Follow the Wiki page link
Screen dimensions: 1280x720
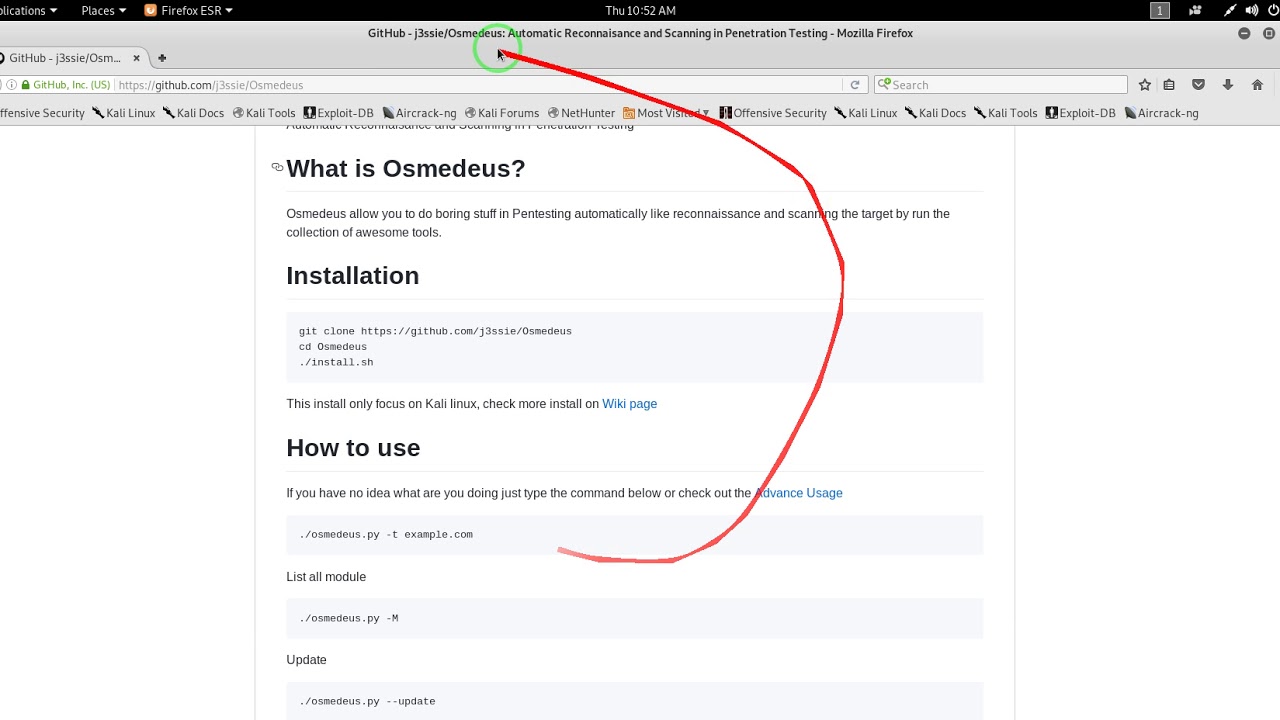629,404
